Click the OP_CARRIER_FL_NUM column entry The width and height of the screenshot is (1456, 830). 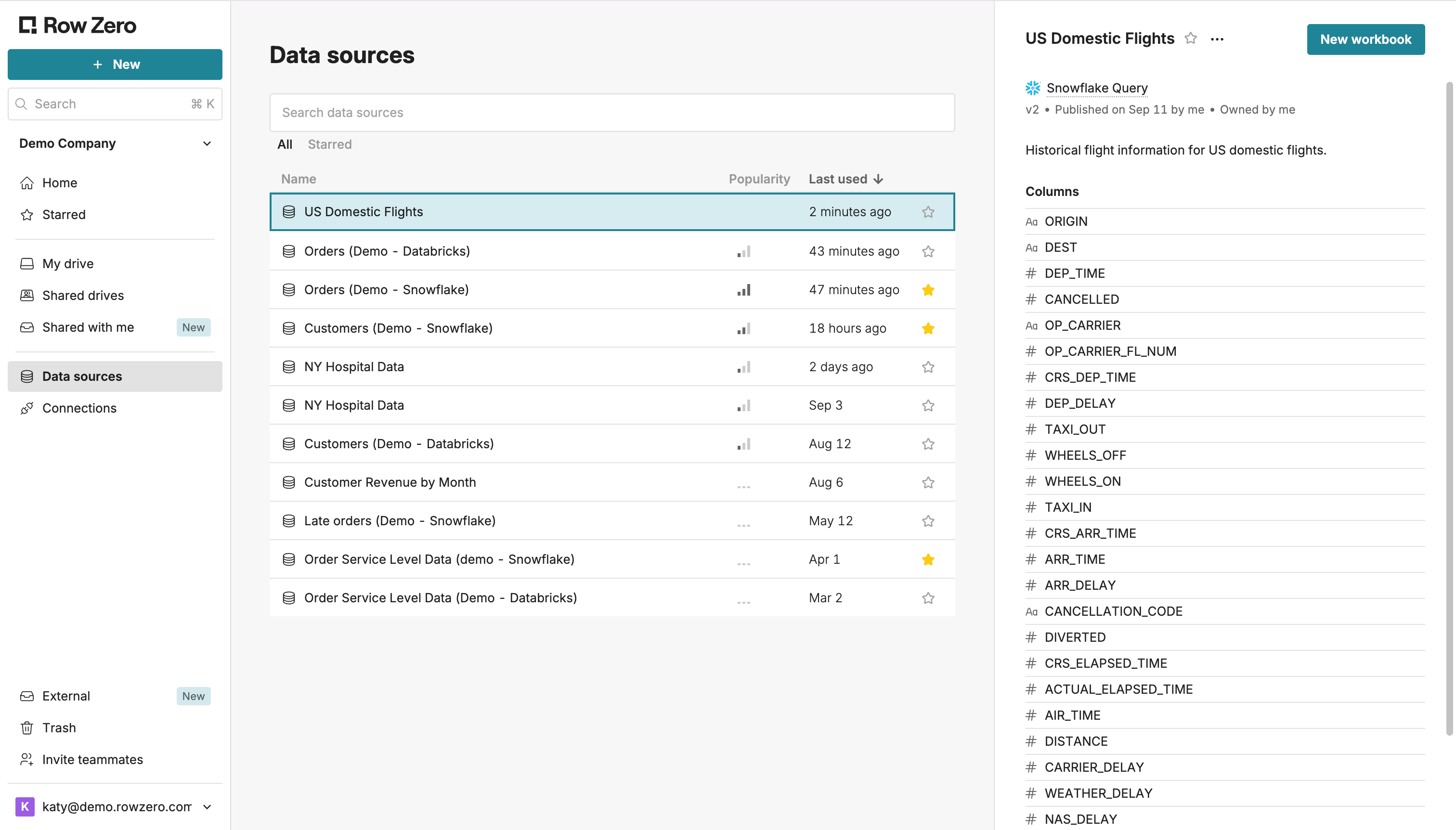pyautogui.click(x=1224, y=351)
